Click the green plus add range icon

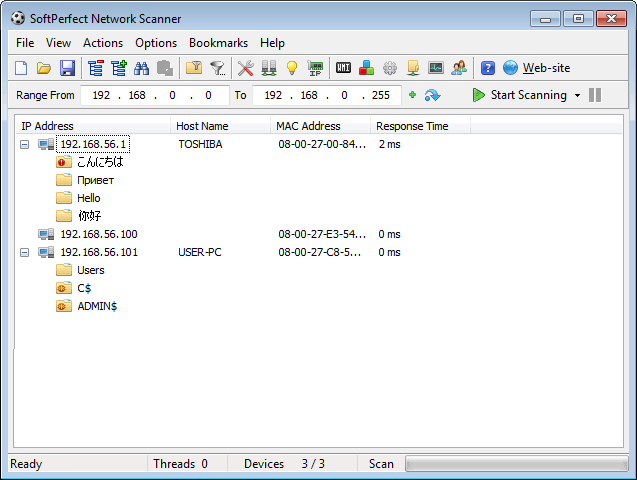(412, 95)
